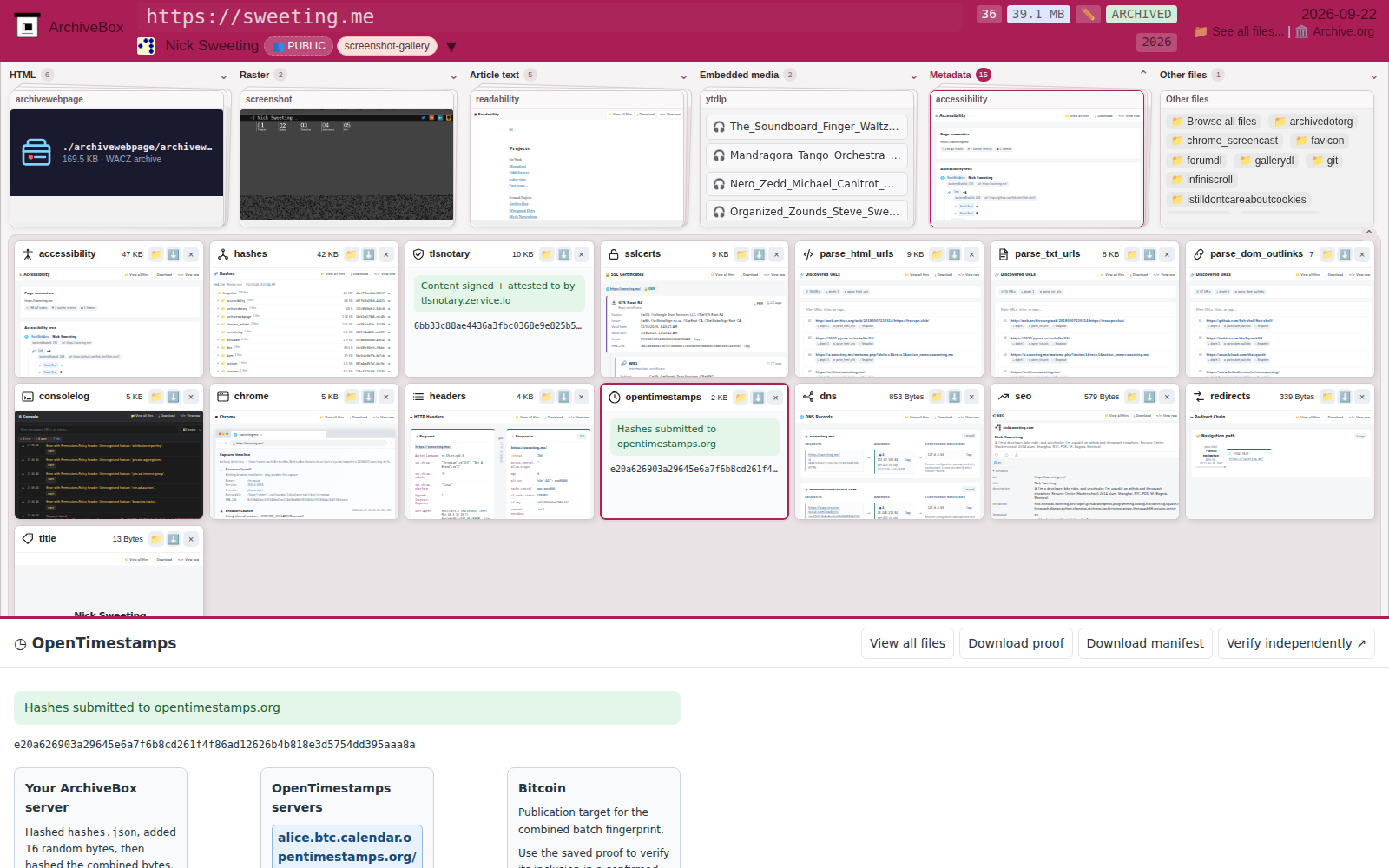Click the Nick Sweeting favicon icon
Viewport: 1389px width, 868px height.
pos(146,46)
